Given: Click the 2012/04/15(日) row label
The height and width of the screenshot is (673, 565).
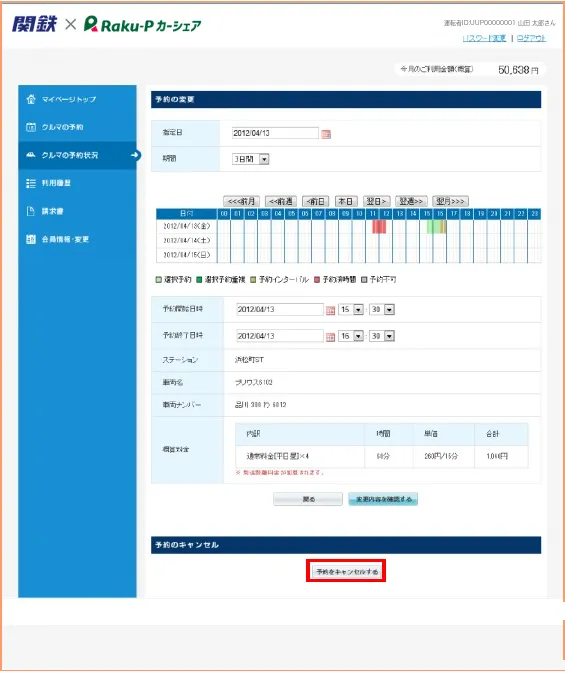Looking at the screenshot, I should pos(187,255).
